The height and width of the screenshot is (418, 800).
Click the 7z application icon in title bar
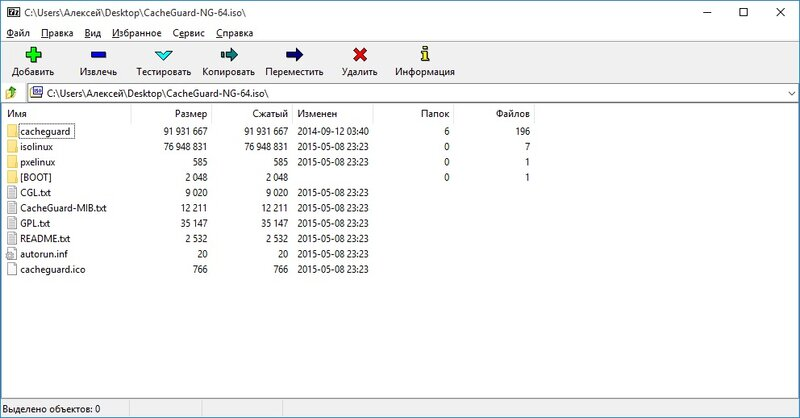tap(14, 12)
